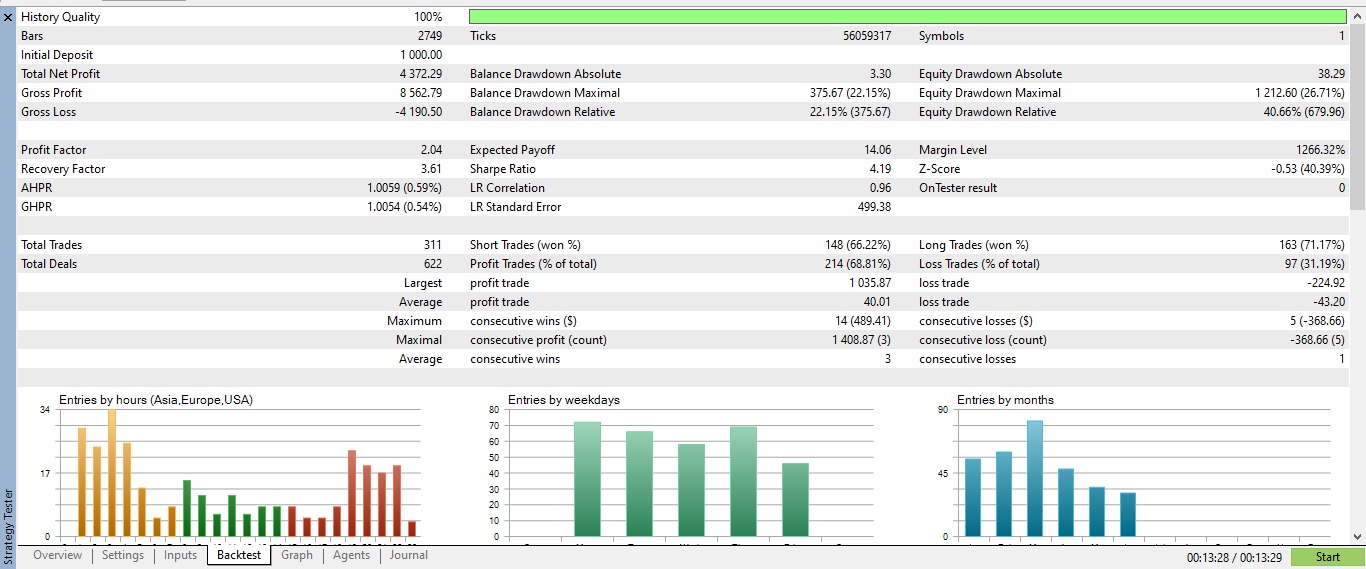Click the Bars value 2749
Viewport: 1366px width, 569px height.
coord(430,36)
